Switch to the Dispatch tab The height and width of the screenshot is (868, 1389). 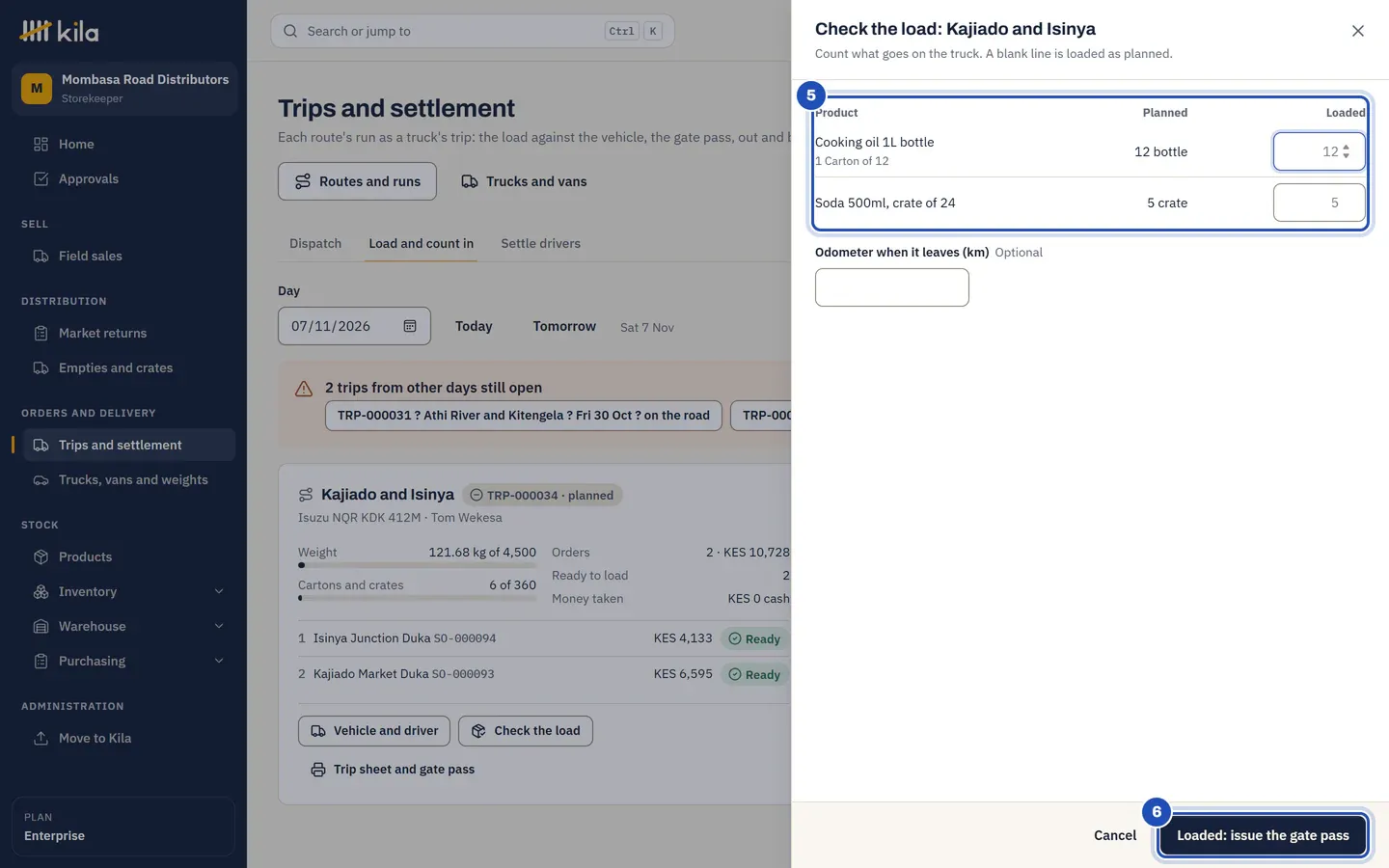coord(315,243)
